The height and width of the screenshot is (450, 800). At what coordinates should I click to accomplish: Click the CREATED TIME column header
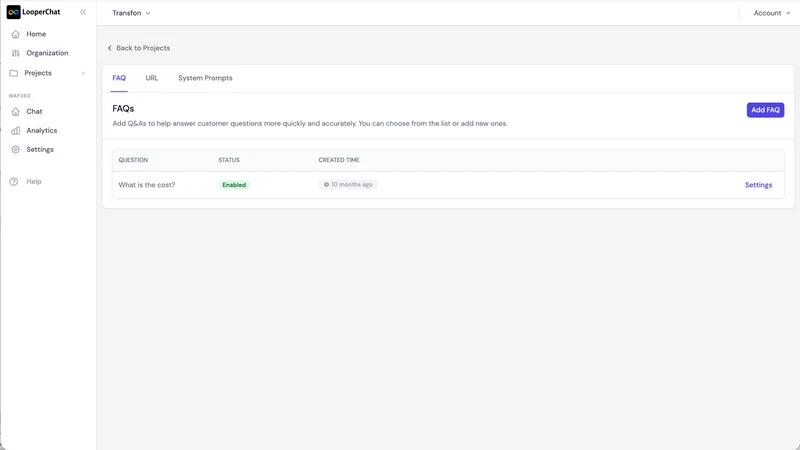coord(339,160)
